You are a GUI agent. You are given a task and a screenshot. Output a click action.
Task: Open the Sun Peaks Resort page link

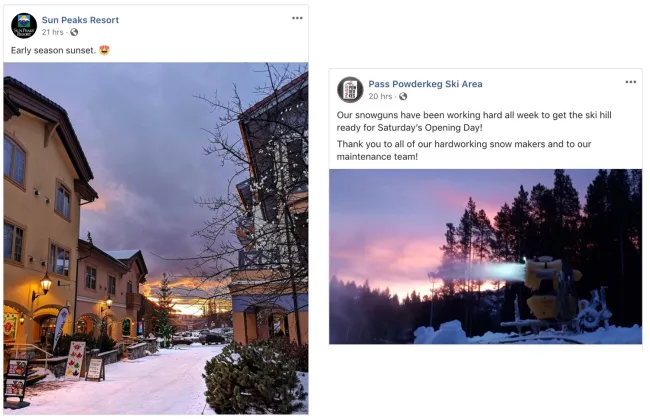(80, 20)
